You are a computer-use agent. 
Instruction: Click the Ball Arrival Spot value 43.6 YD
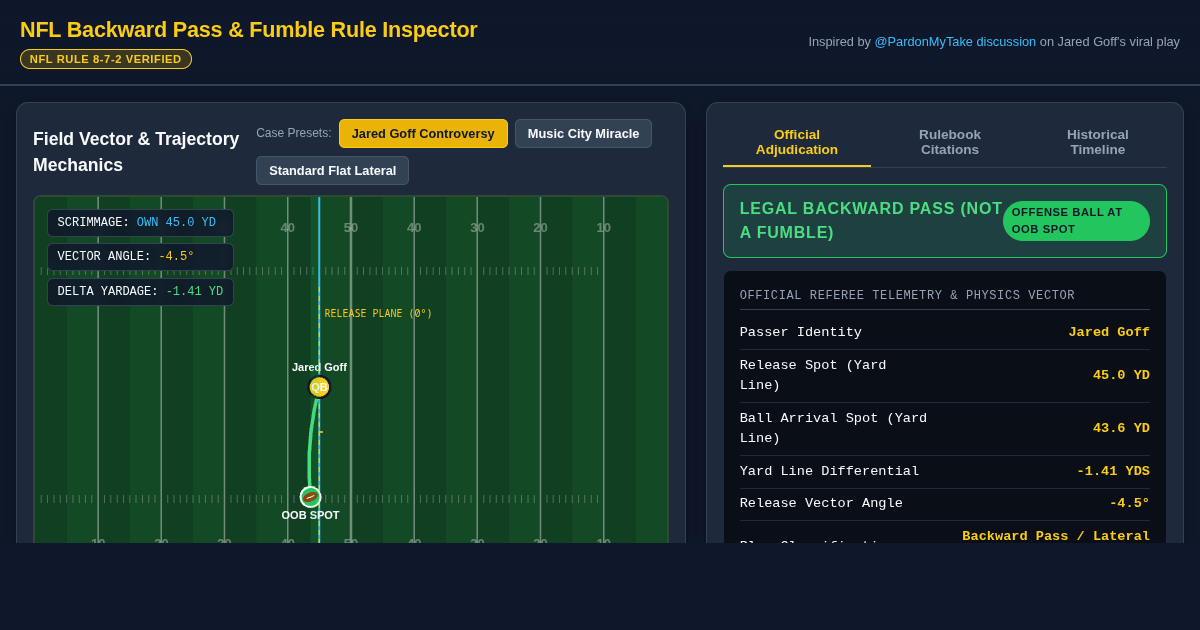pos(1121,429)
